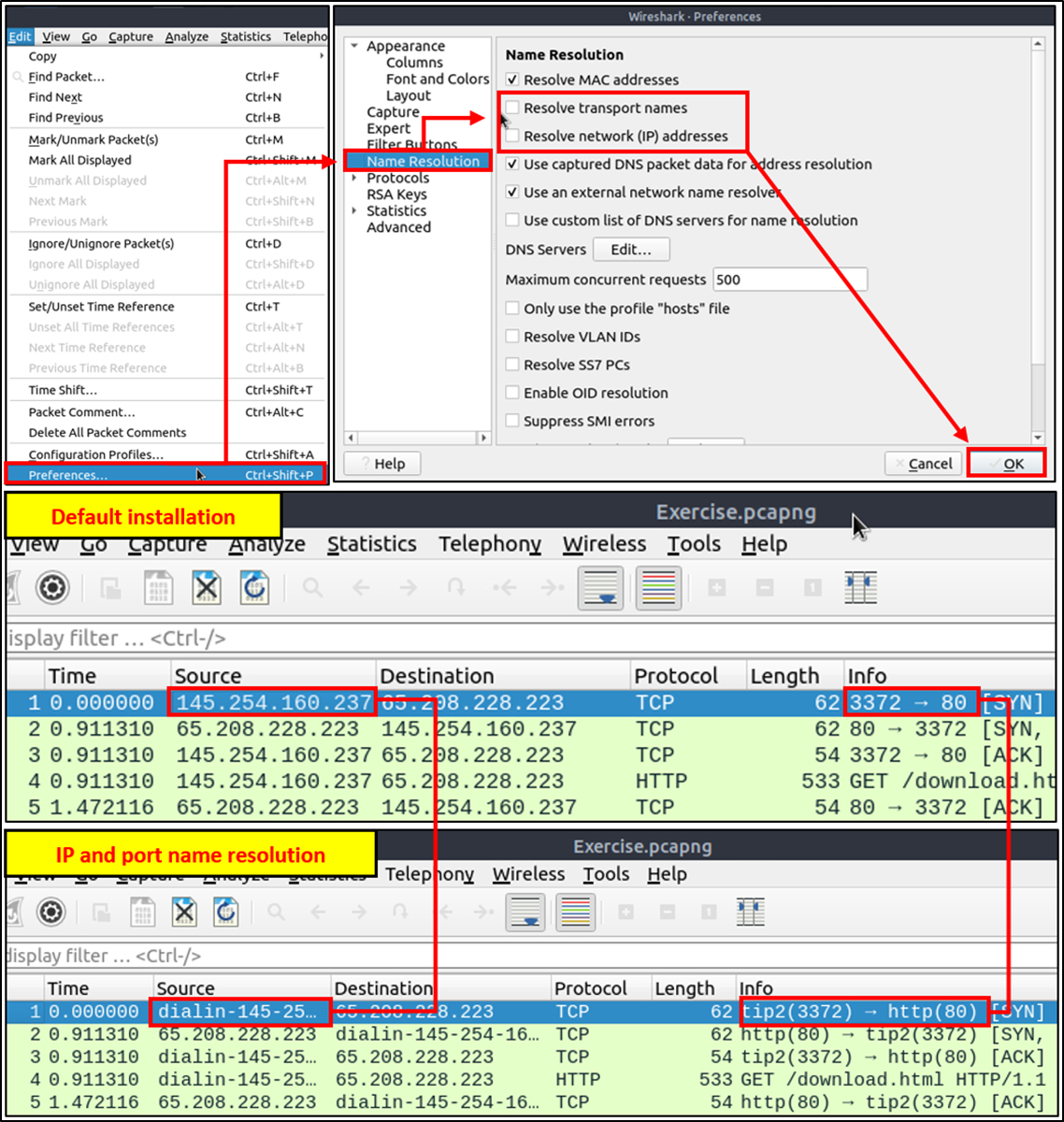Collapse the Appearance tree node arrow
The image size is (1064, 1122).
[x=354, y=46]
